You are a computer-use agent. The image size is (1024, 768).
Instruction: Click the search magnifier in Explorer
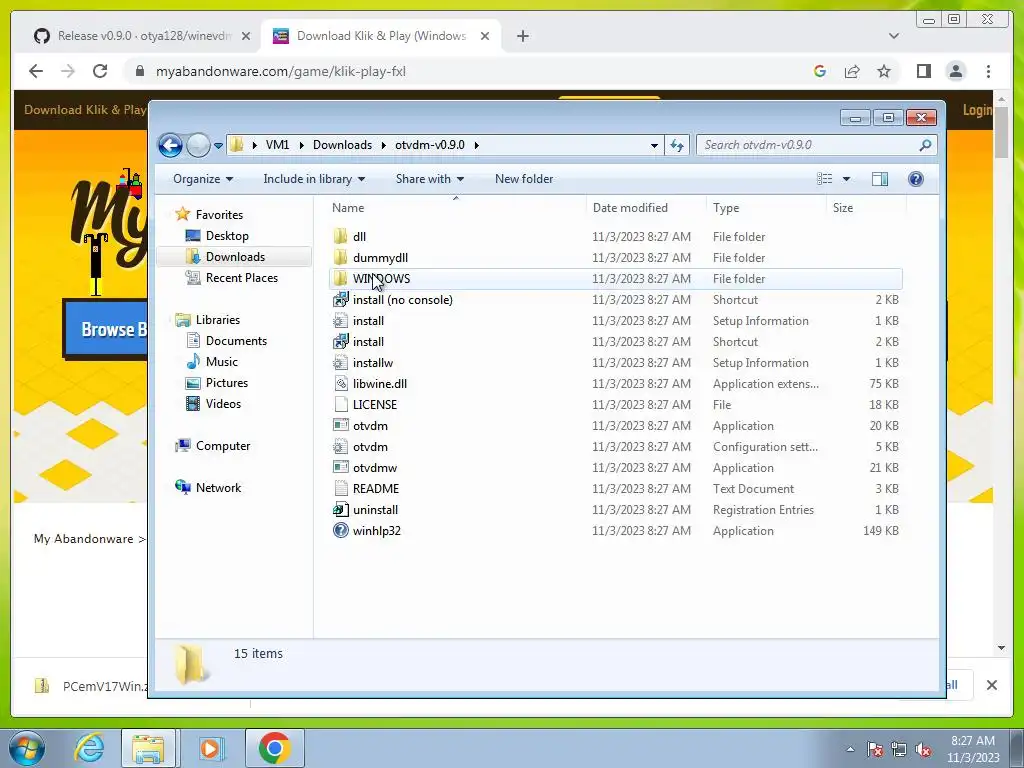click(x=925, y=145)
